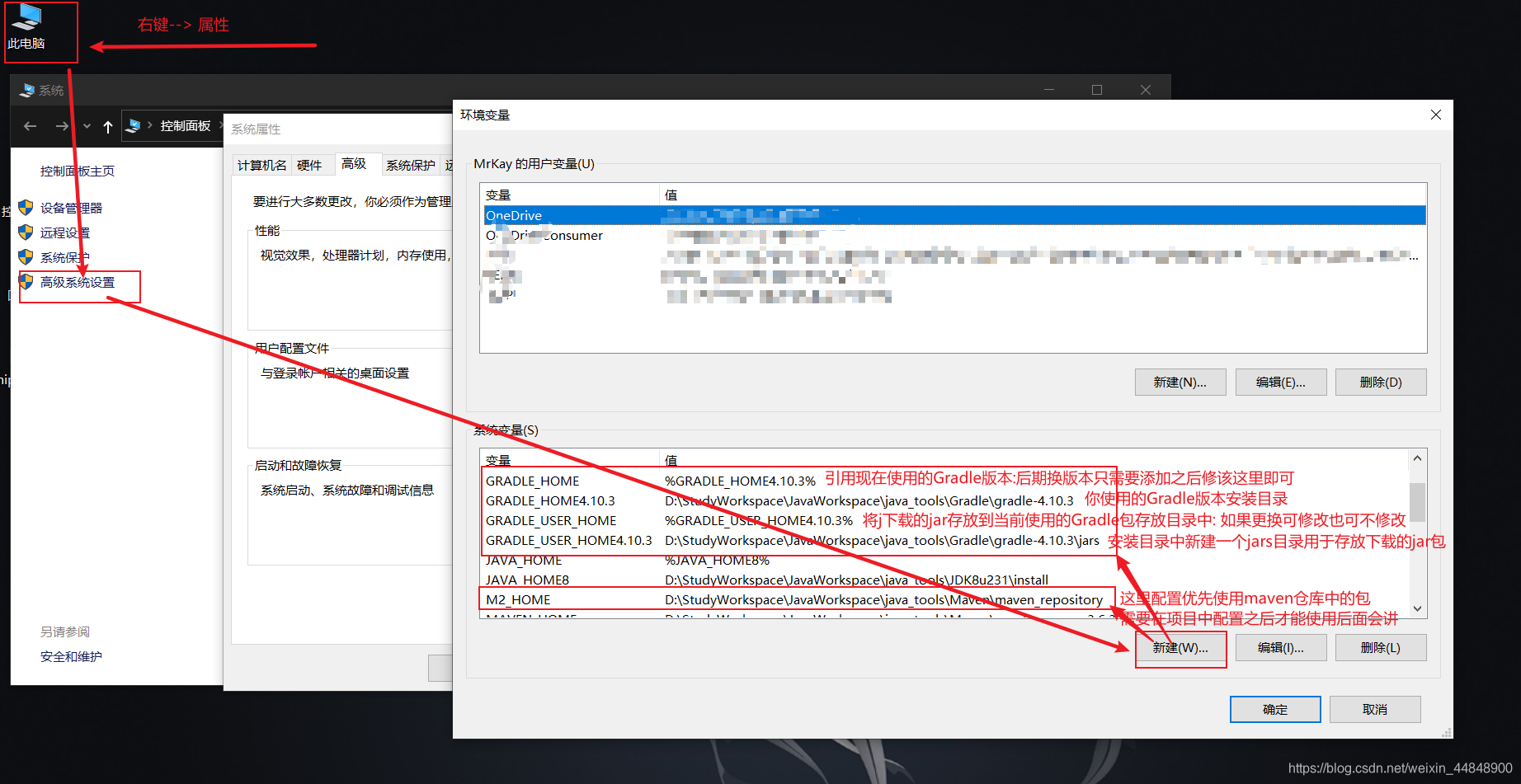This screenshot has width=1521, height=784.
Task: Close the 系统 window
Action: [1146, 90]
